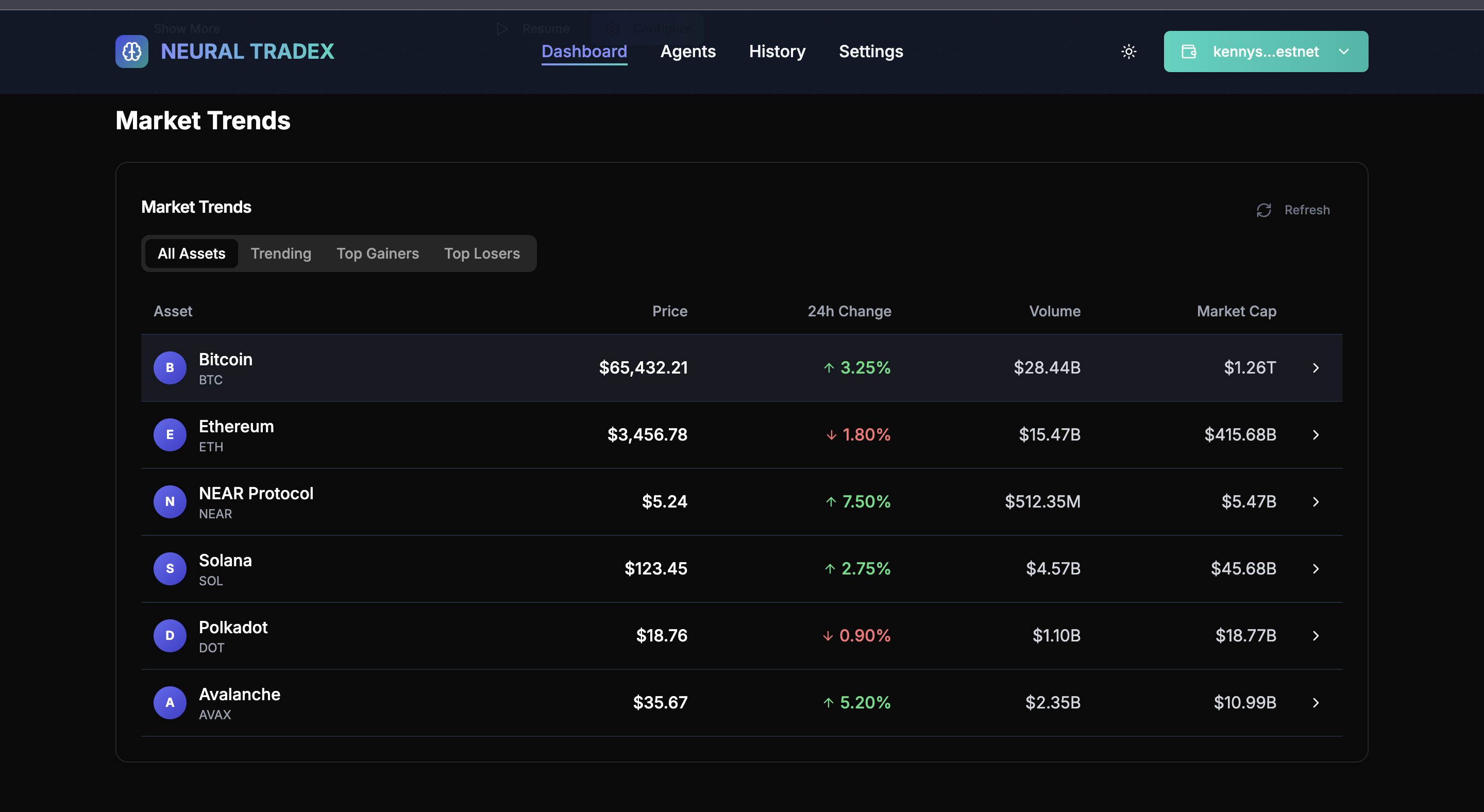Sort by the 24h Change column header
1484x812 pixels.
click(849, 311)
